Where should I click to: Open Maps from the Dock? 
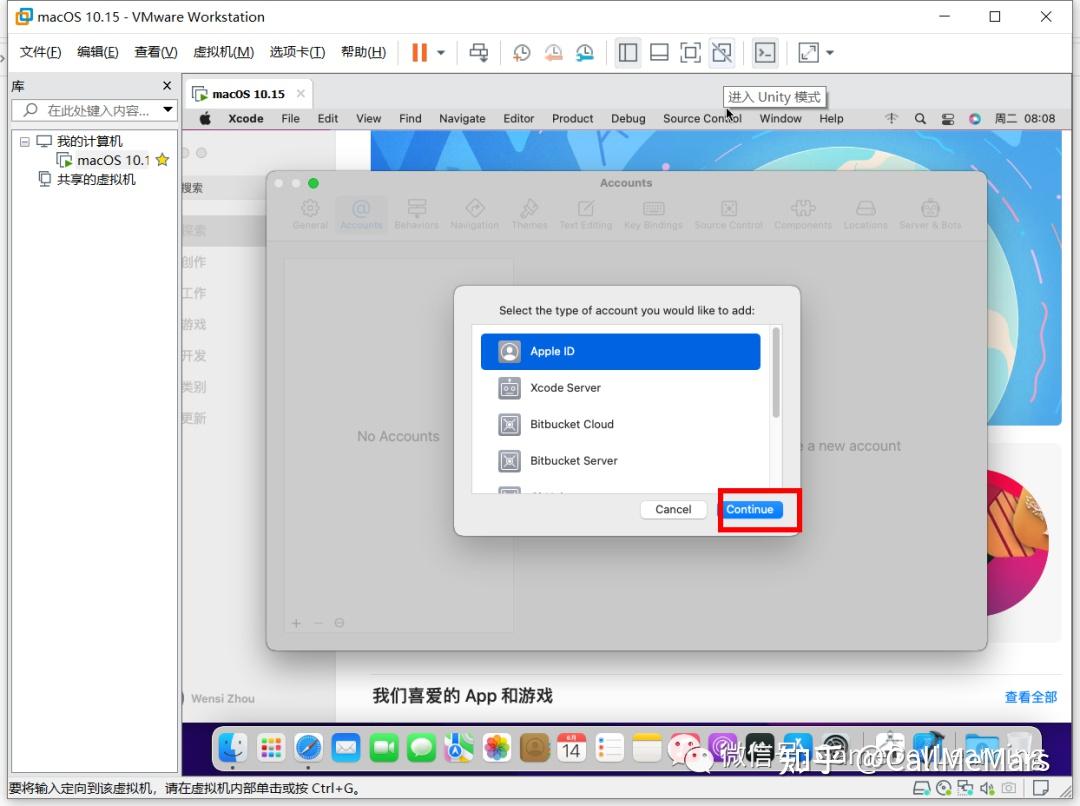click(459, 747)
